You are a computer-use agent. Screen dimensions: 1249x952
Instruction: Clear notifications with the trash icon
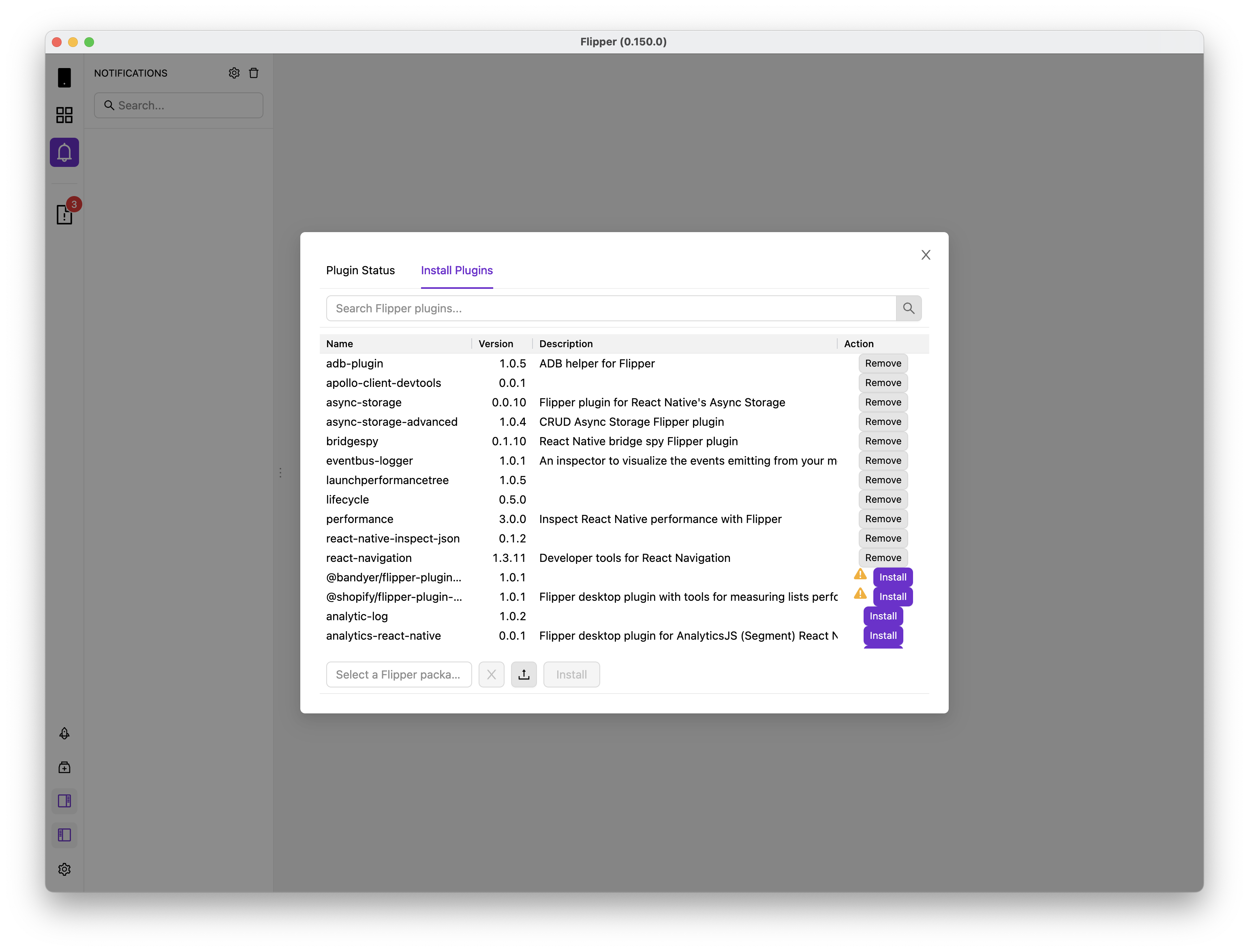pyautogui.click(x=254, y=73)
